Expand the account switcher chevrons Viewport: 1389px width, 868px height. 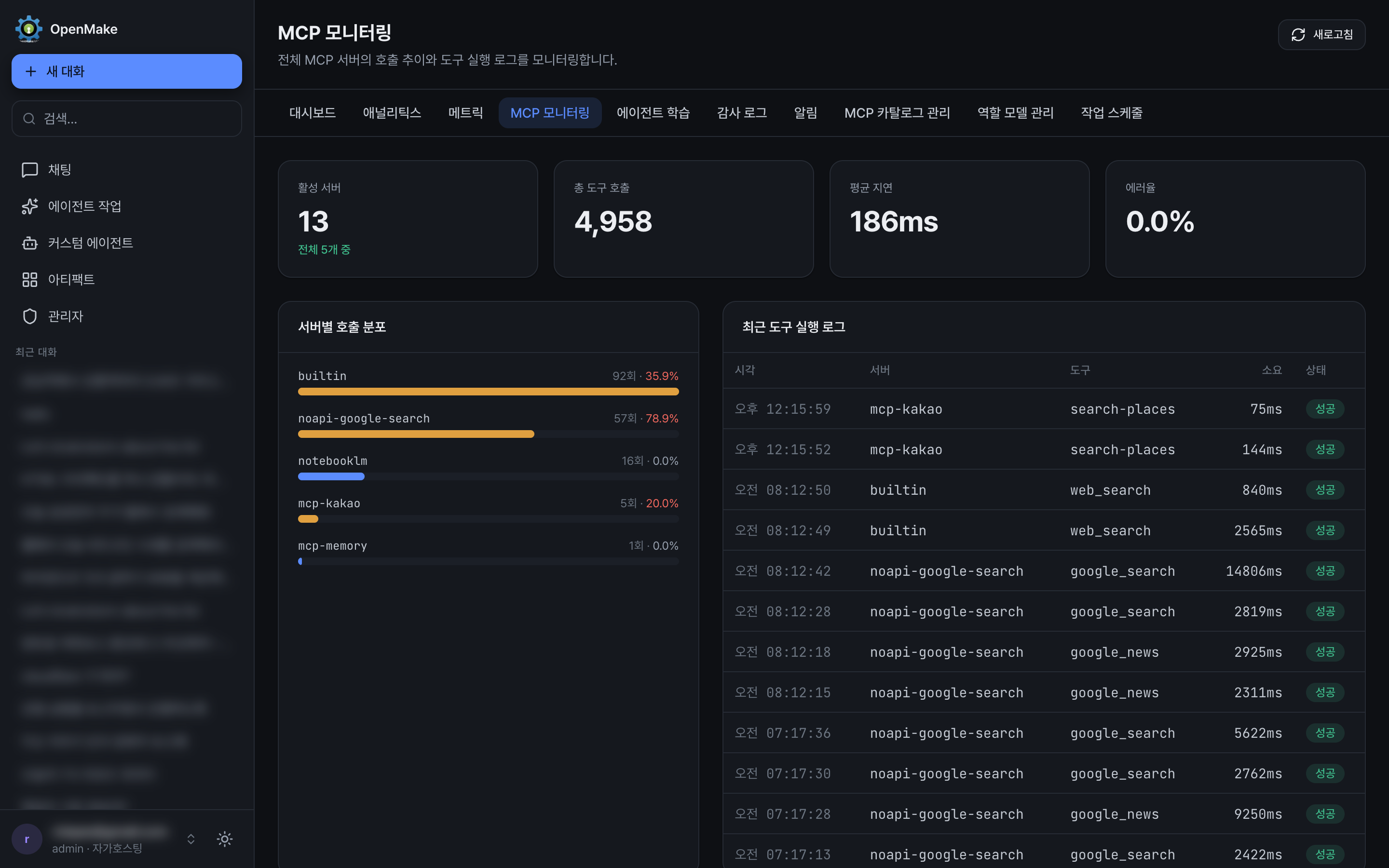tap(191, 839)
